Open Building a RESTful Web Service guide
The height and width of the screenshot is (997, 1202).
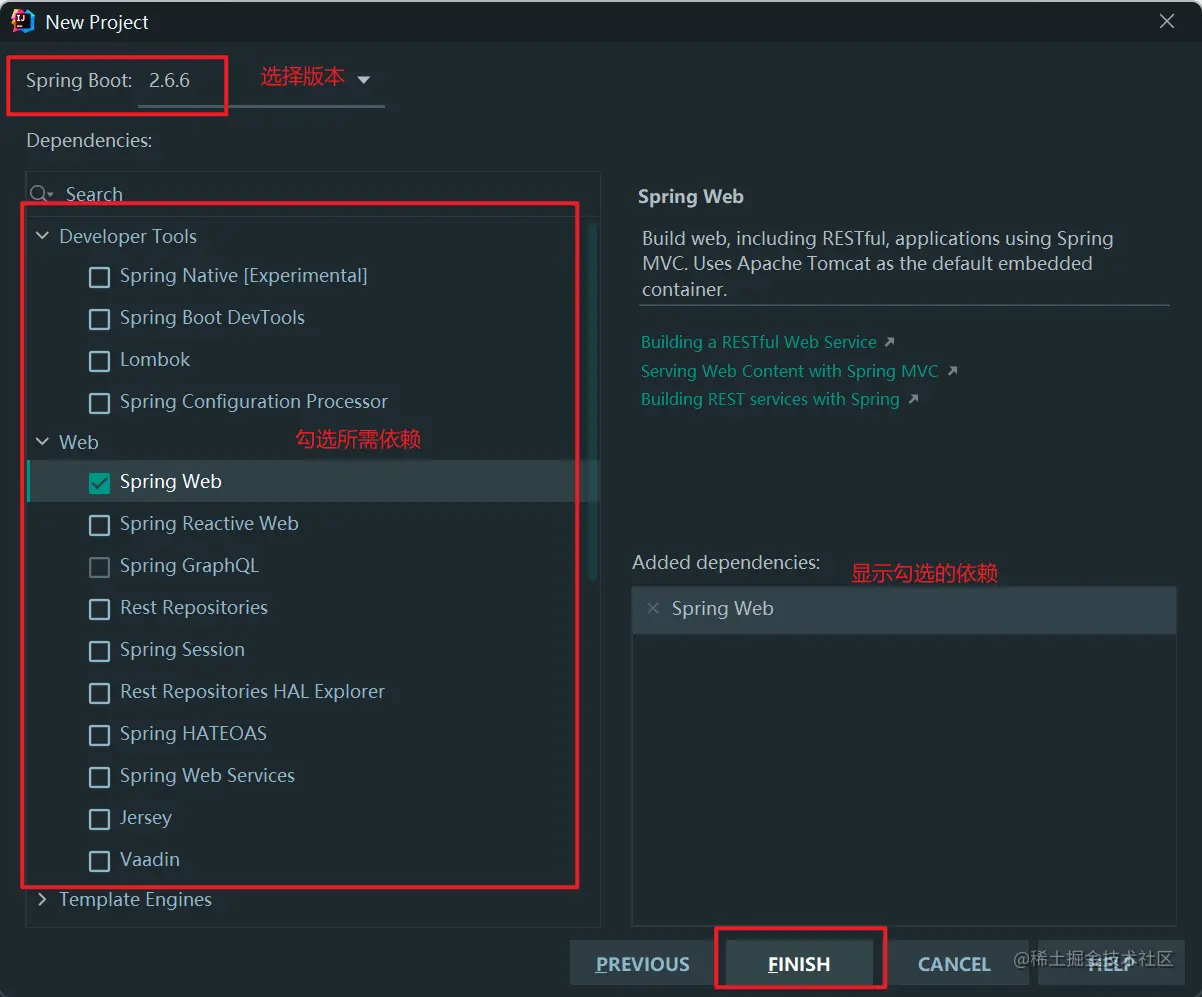point(759,342)
